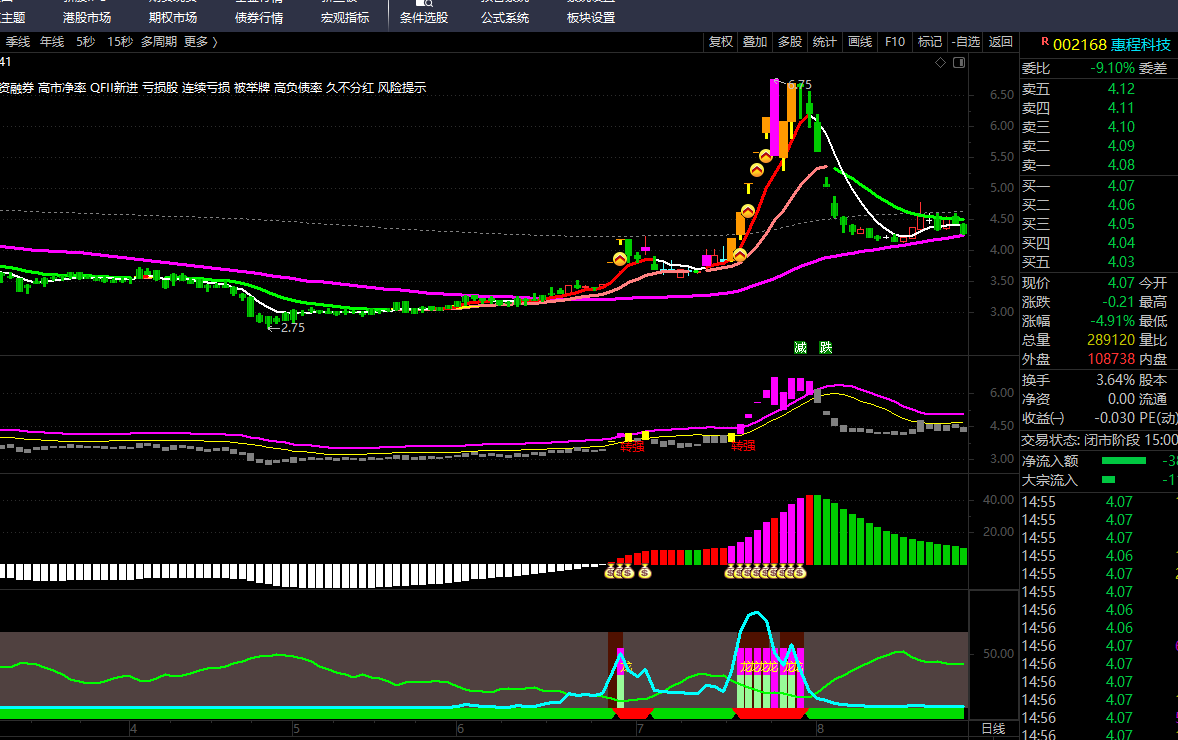
Task: Open the 多周期 multi-period selector
Action: pos(158,42)
